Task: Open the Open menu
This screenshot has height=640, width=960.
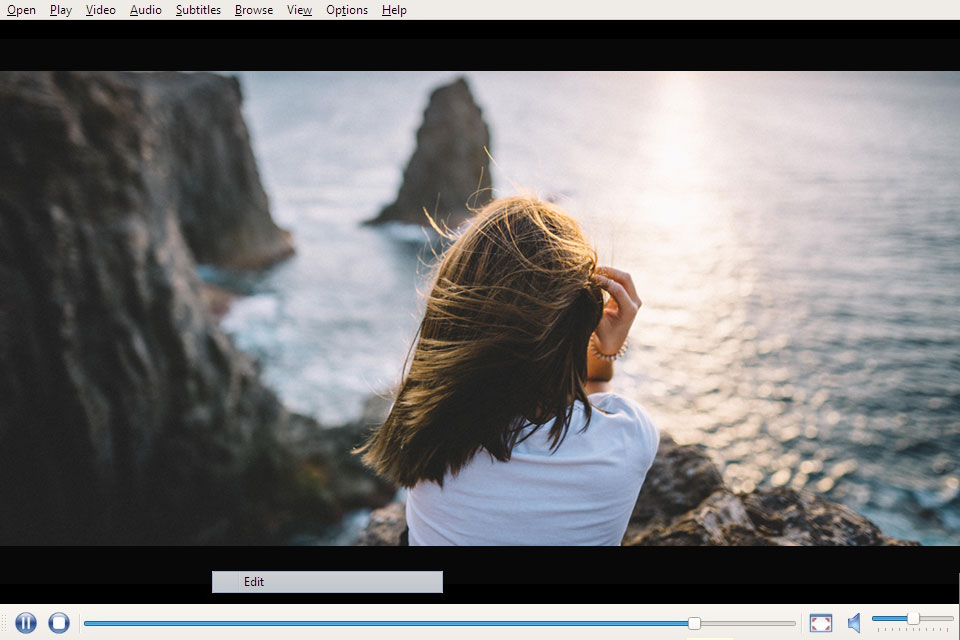Action: click(x=21, y=10)
